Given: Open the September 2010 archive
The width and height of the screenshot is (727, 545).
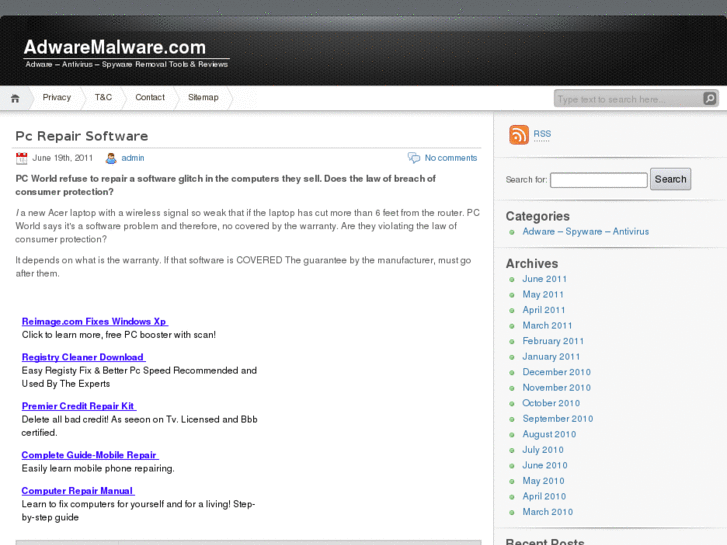Looking at the screenshot, I should click(558, 419).
